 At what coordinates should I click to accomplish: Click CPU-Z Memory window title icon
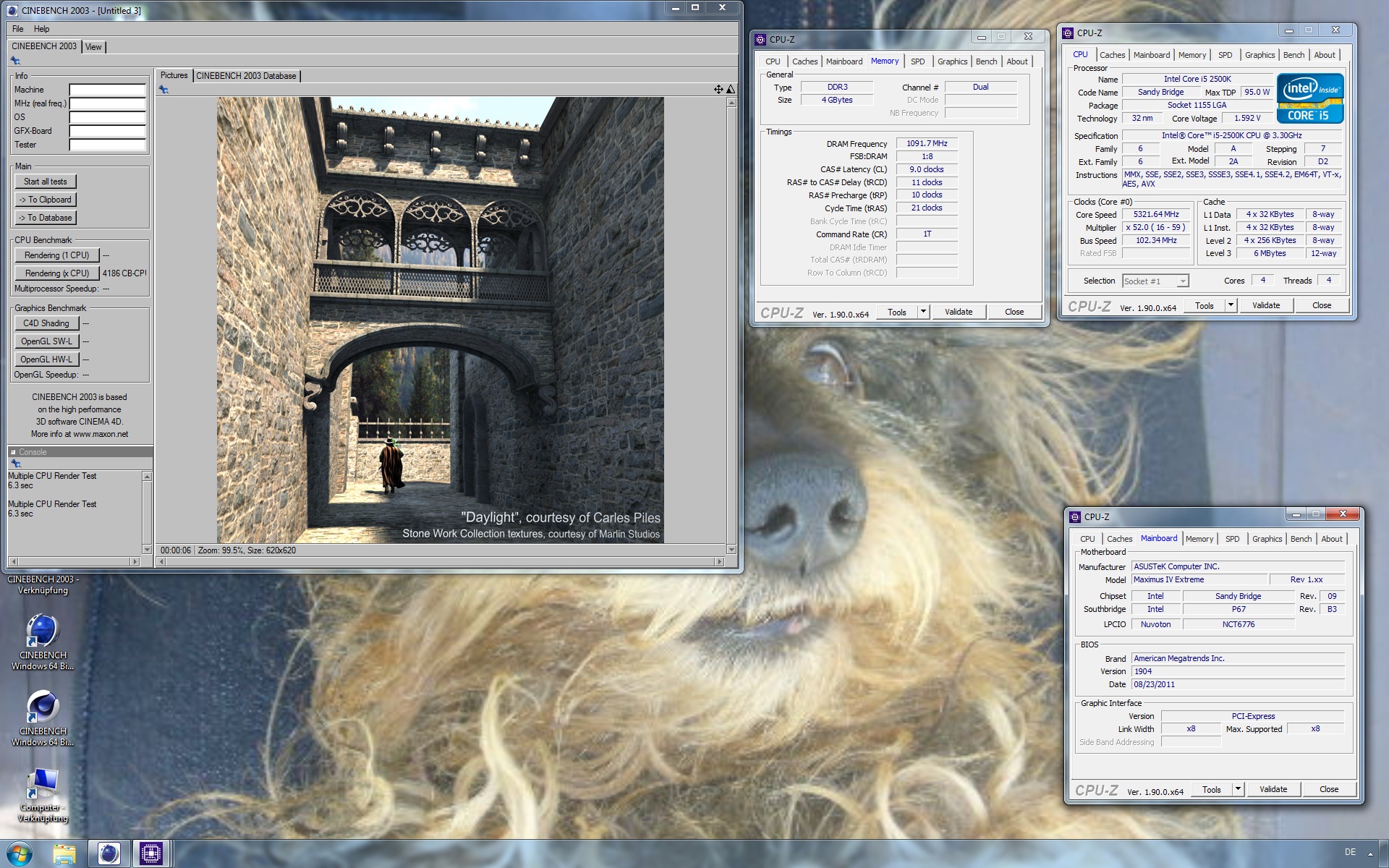click(x=760, y=40)
